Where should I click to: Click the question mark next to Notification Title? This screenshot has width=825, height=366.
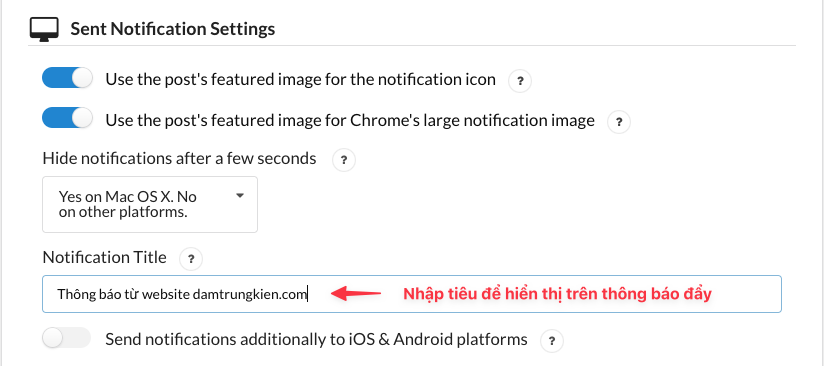[191, 259]
